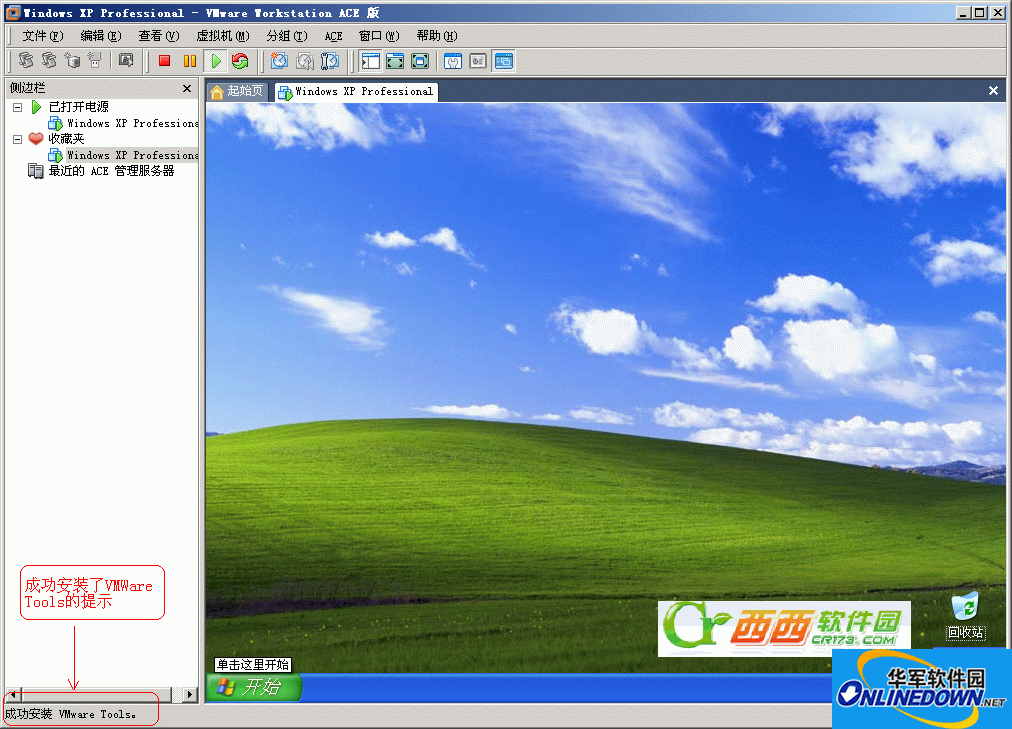
Task: Switch to the 起始页 tab
Action: coord(237,92)
